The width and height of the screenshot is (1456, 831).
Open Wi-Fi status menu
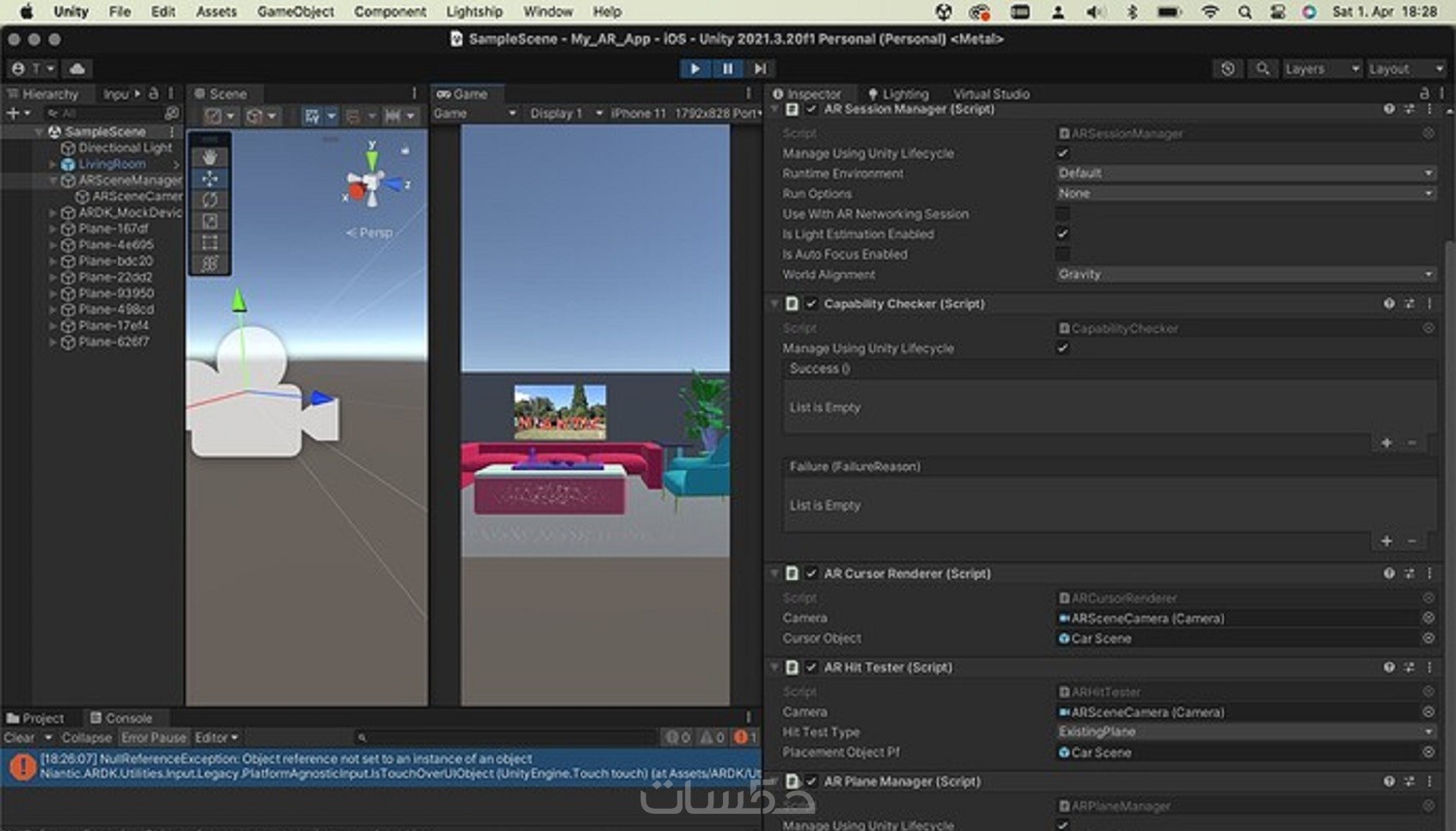point(1210,12)
